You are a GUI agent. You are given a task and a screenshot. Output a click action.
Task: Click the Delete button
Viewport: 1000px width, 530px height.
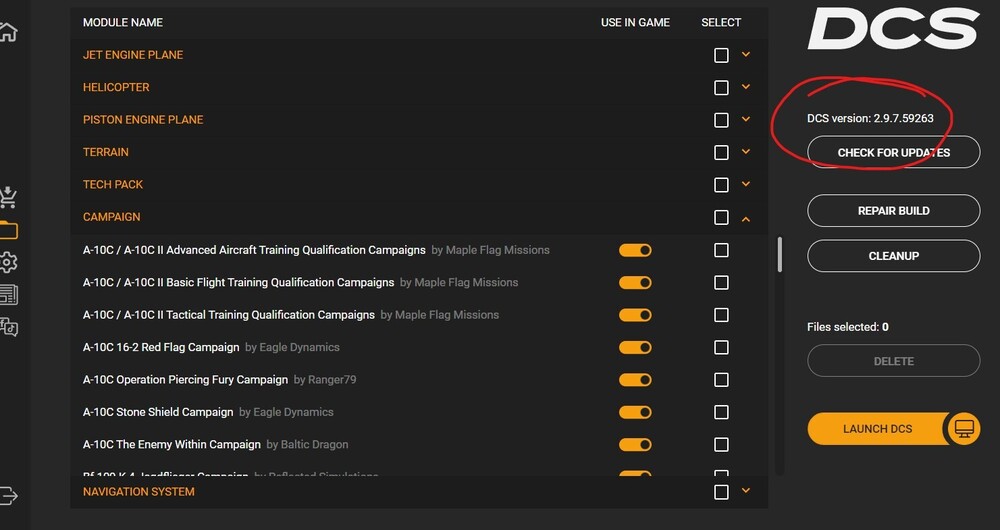coord(893,361)
